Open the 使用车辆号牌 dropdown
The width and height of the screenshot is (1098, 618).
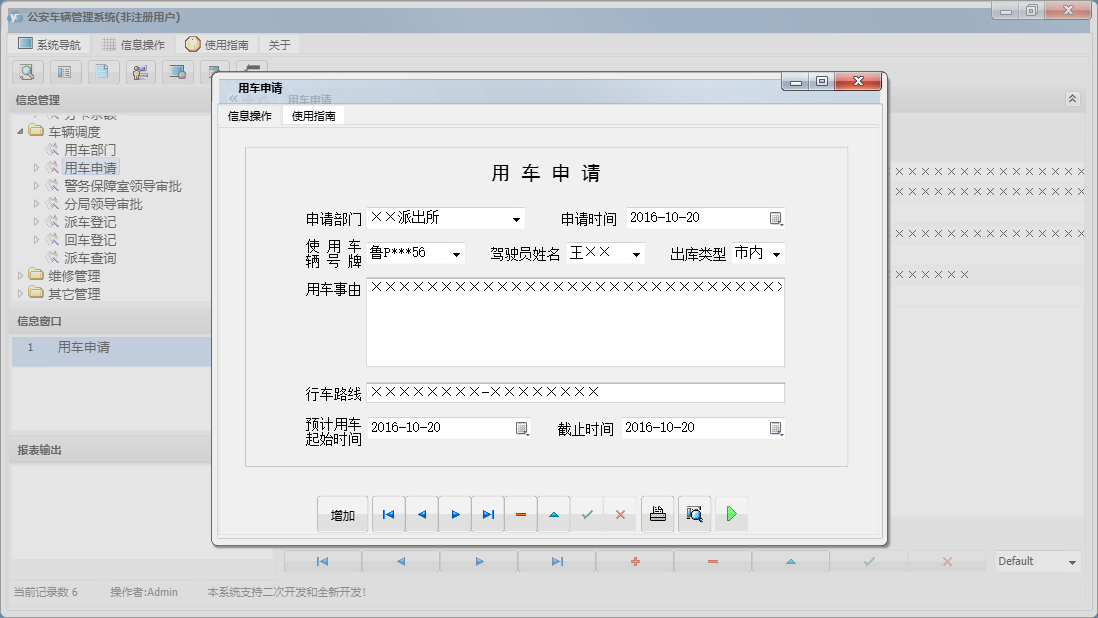point(456,254)
